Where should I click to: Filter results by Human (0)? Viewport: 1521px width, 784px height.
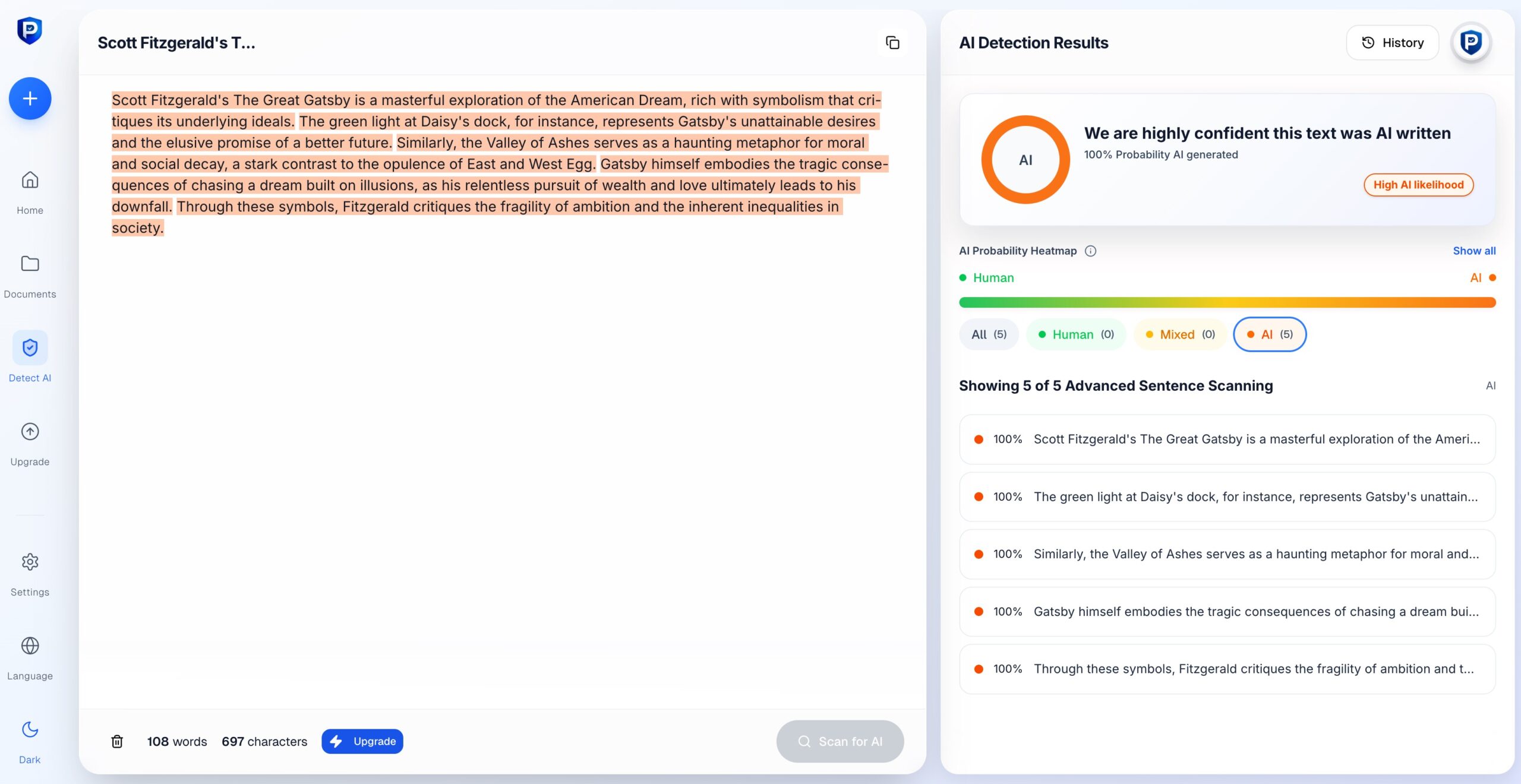pos(1076,334)
